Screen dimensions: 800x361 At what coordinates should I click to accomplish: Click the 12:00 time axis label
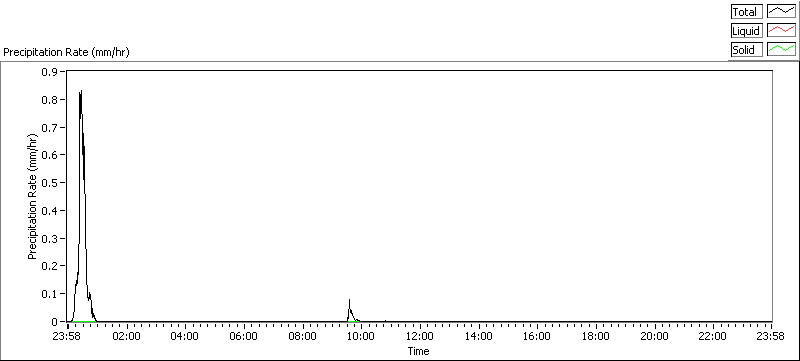pos(419,336)
